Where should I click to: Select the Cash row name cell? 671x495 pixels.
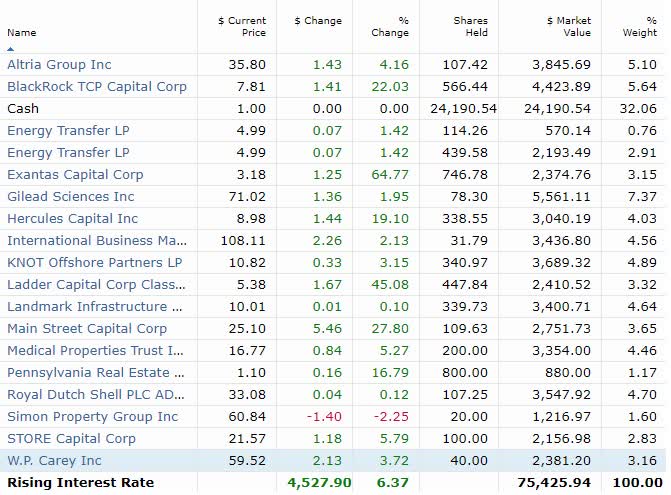pos(23,108)
